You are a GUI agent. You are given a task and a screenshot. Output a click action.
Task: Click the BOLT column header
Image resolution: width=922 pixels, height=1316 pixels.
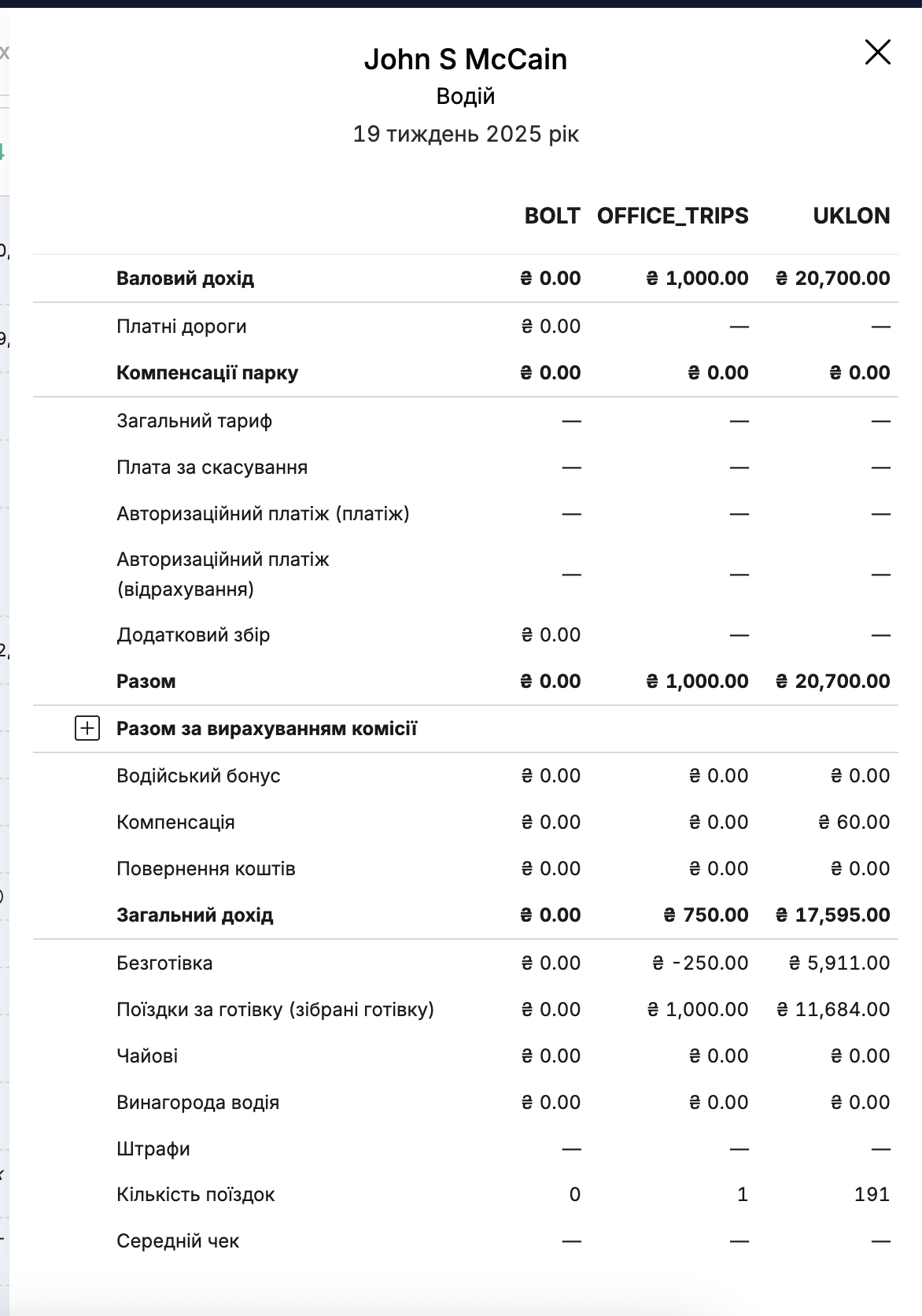552,216
